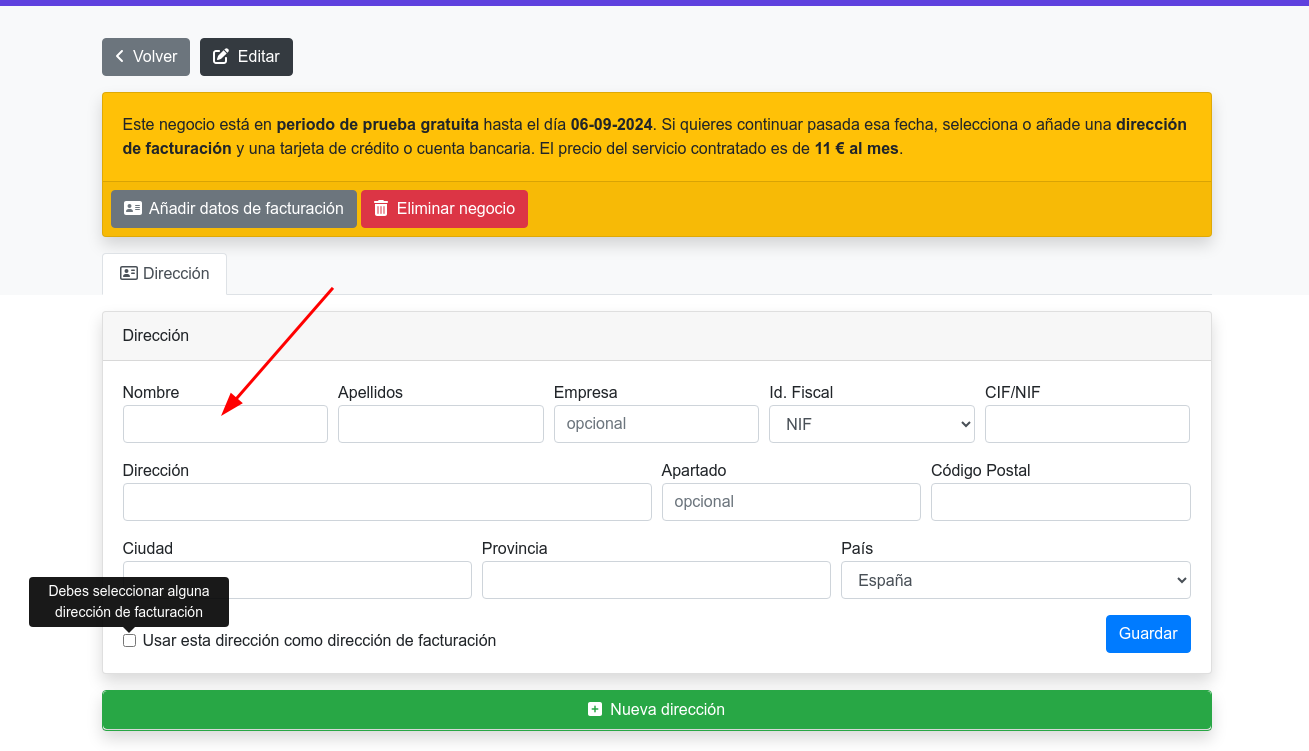The height and width of the screenshot is (751, 1309).
Task: Click the Eliminar negocio button
Action: click(444, 209)
